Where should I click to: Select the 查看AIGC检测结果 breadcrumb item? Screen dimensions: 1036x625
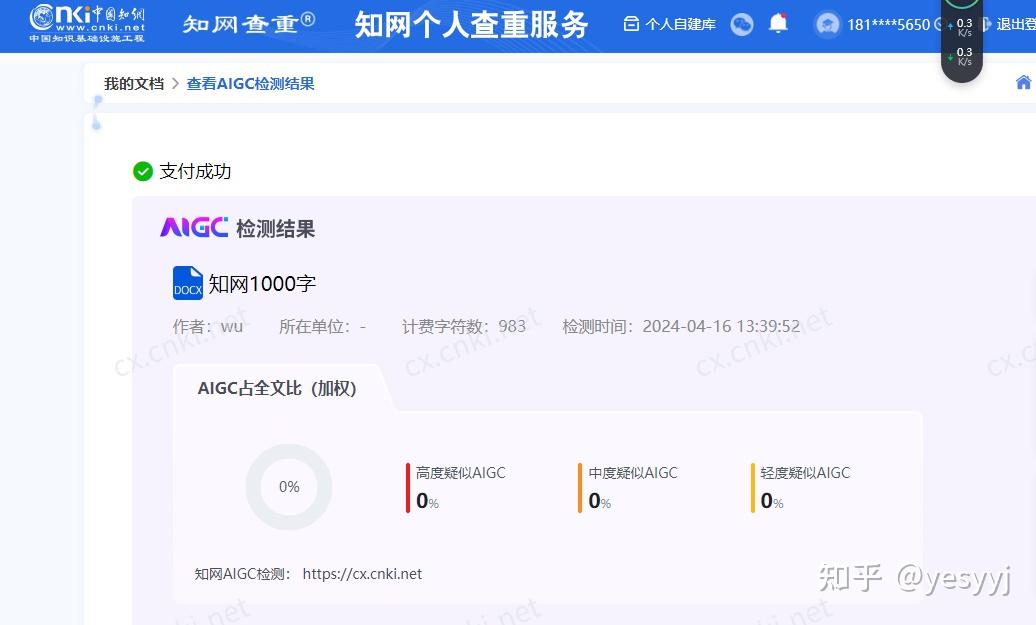[x=250, y=83]
